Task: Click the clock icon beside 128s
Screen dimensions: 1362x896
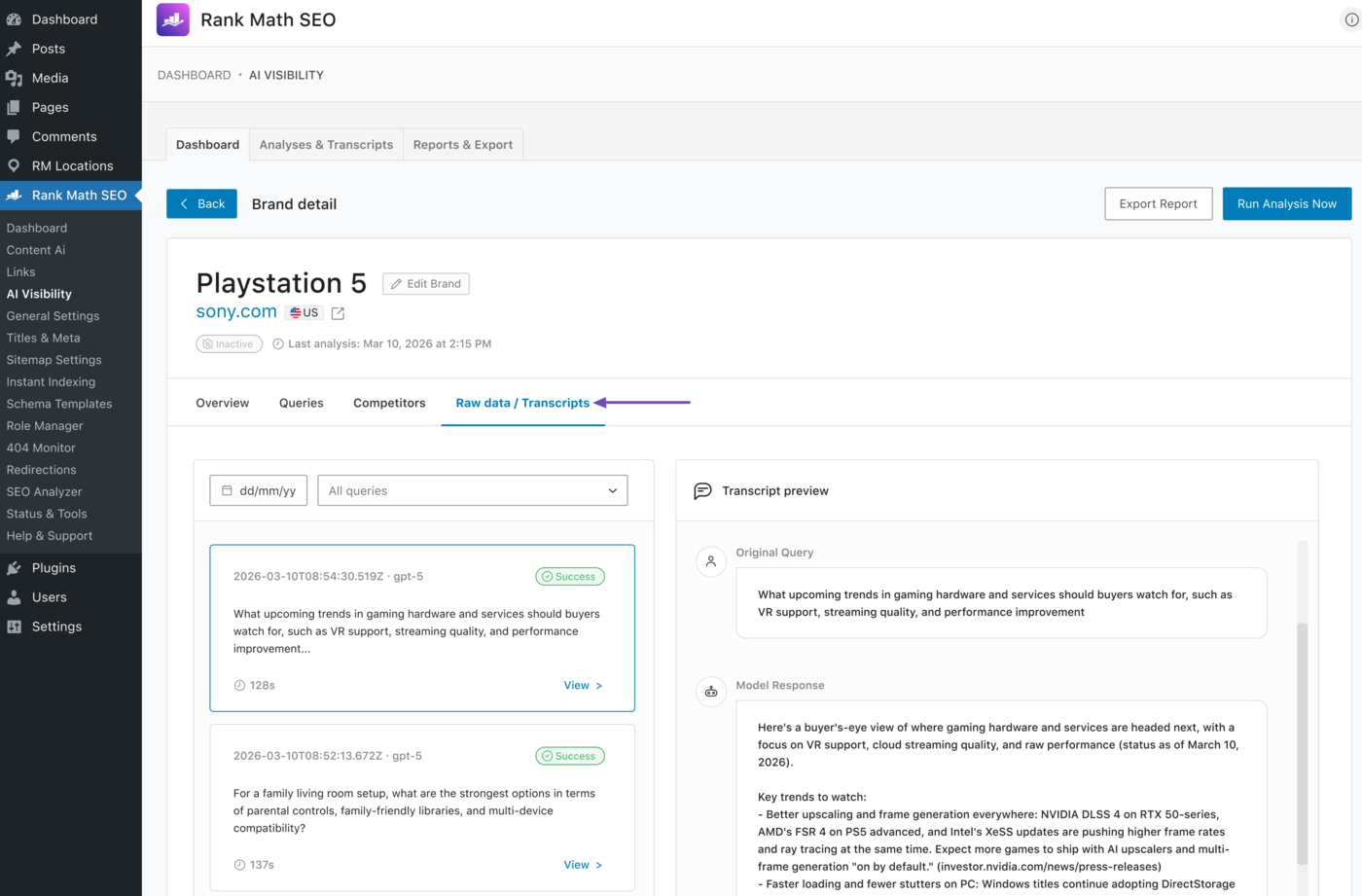Action: click(x=239, y=686)
